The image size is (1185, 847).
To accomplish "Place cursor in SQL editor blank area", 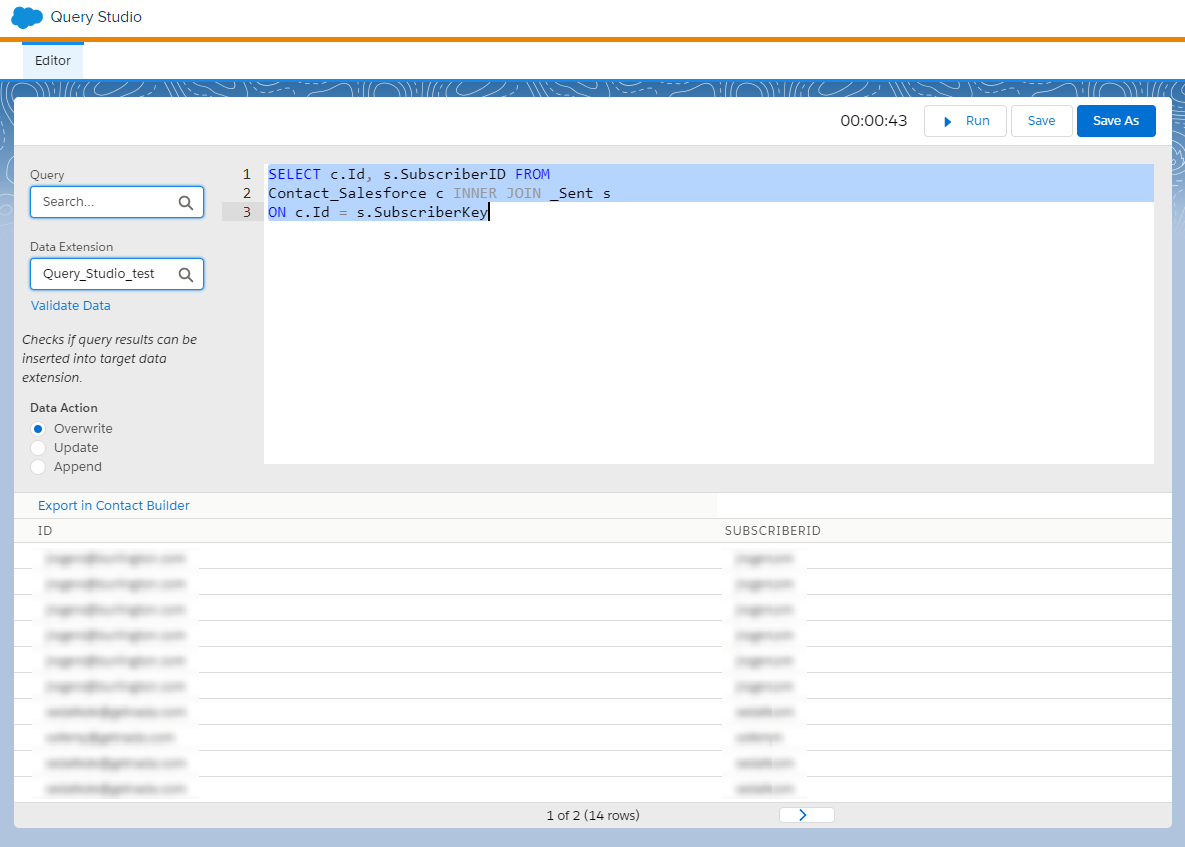I will [x=700, y=350].
